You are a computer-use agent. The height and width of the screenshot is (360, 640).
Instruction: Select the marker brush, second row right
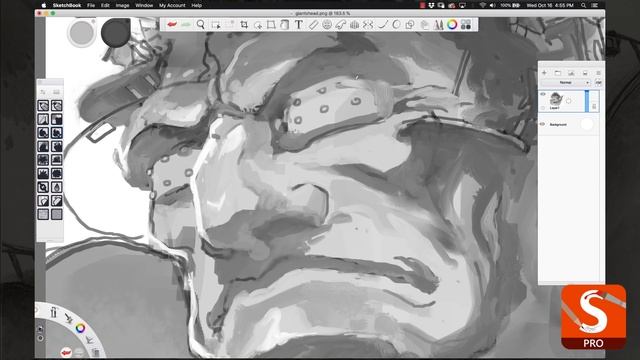click(x=57, y=119)
